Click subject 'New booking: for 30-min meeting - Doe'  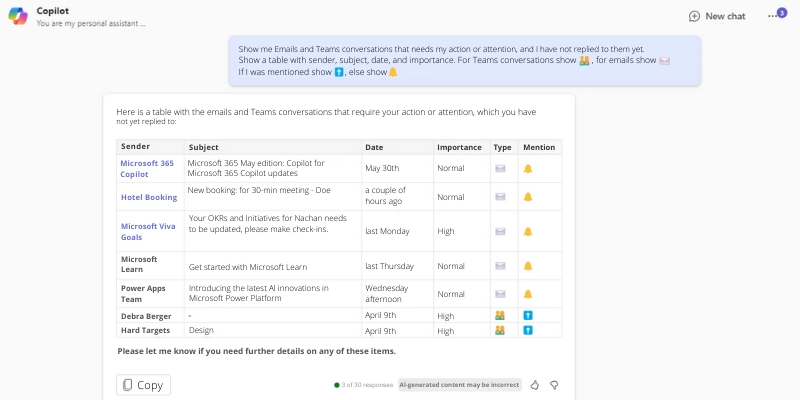[x=259, y=190]
